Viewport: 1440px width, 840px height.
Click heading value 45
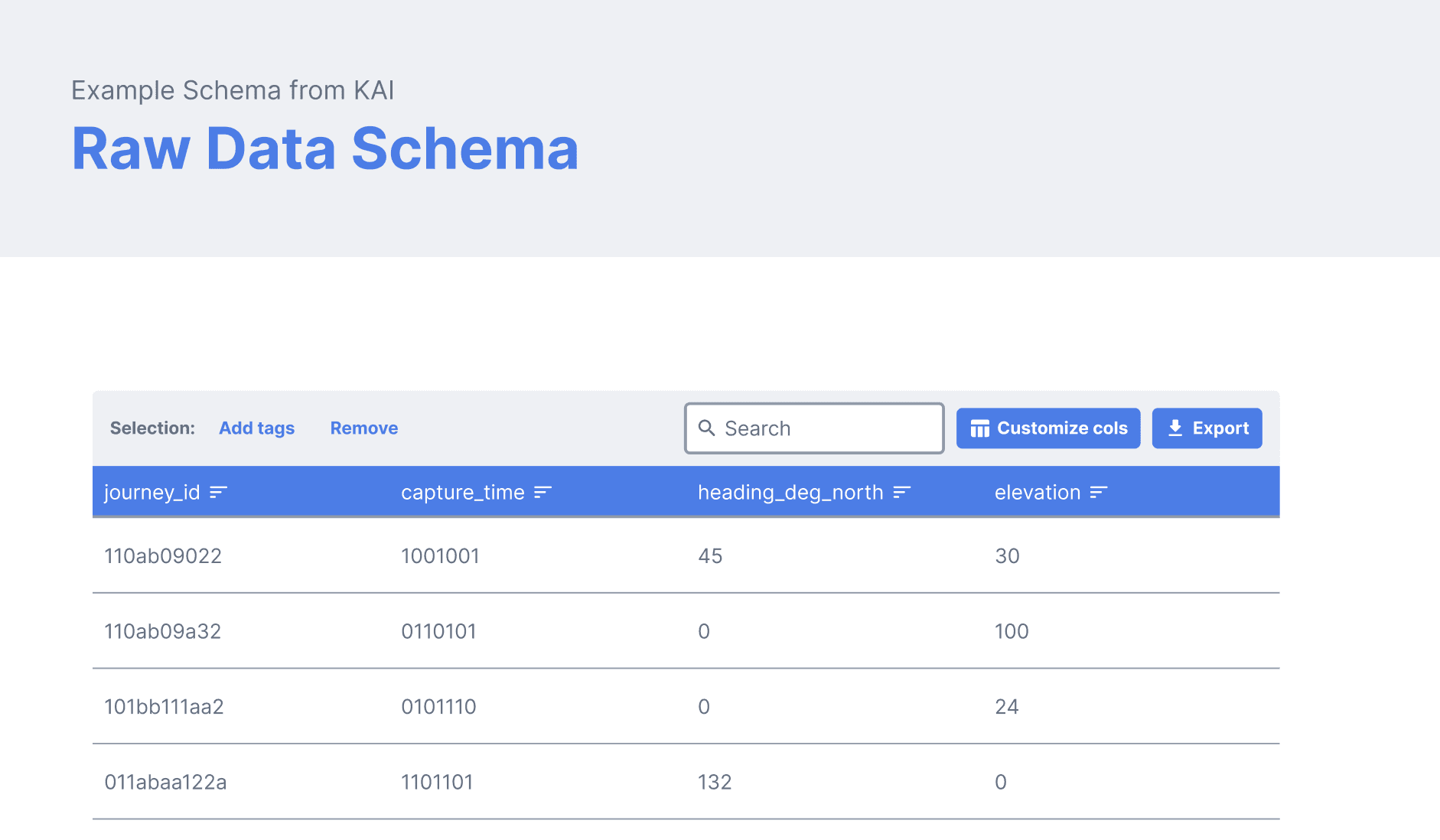pos(711,556)
